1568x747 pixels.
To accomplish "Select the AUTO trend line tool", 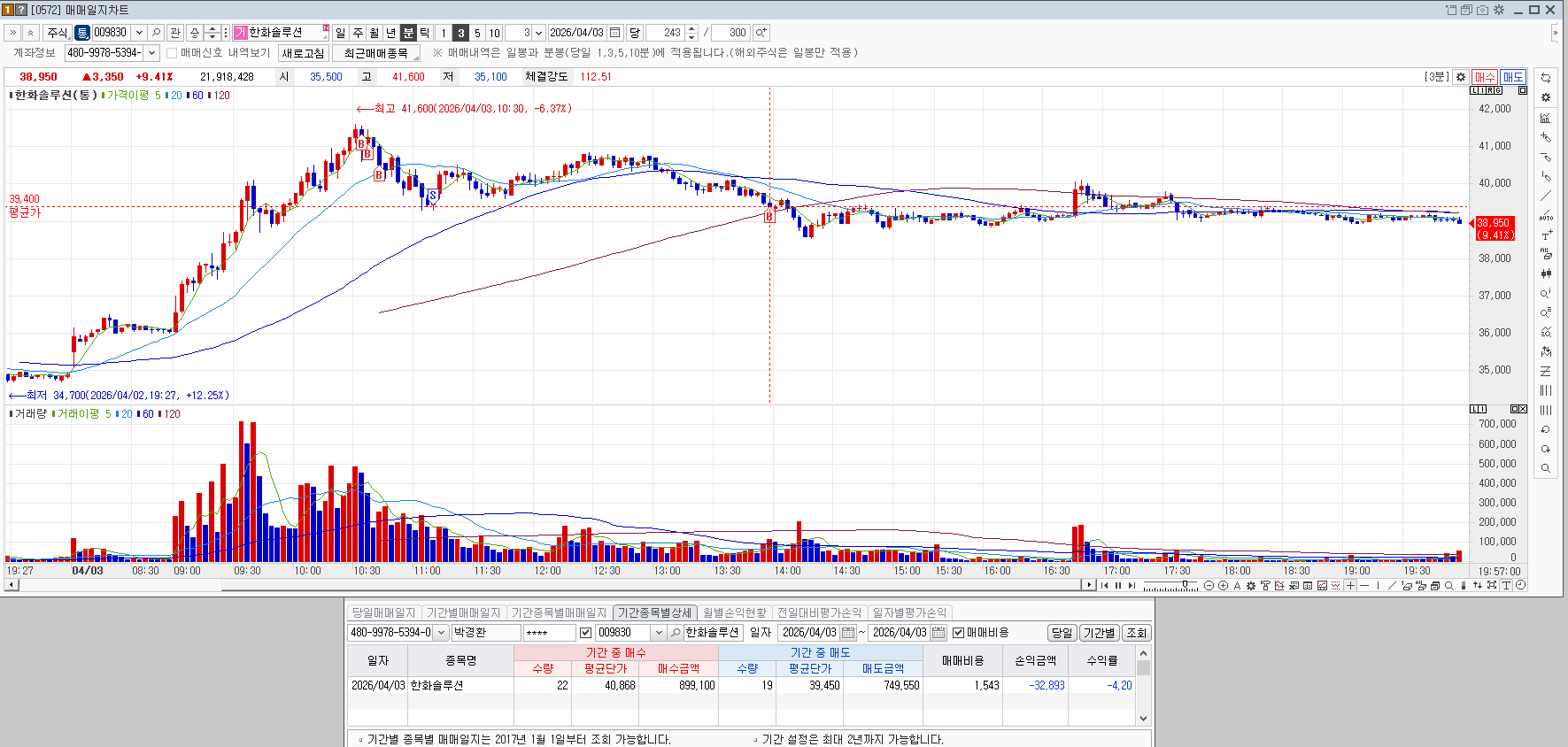I will point(1546,215).
